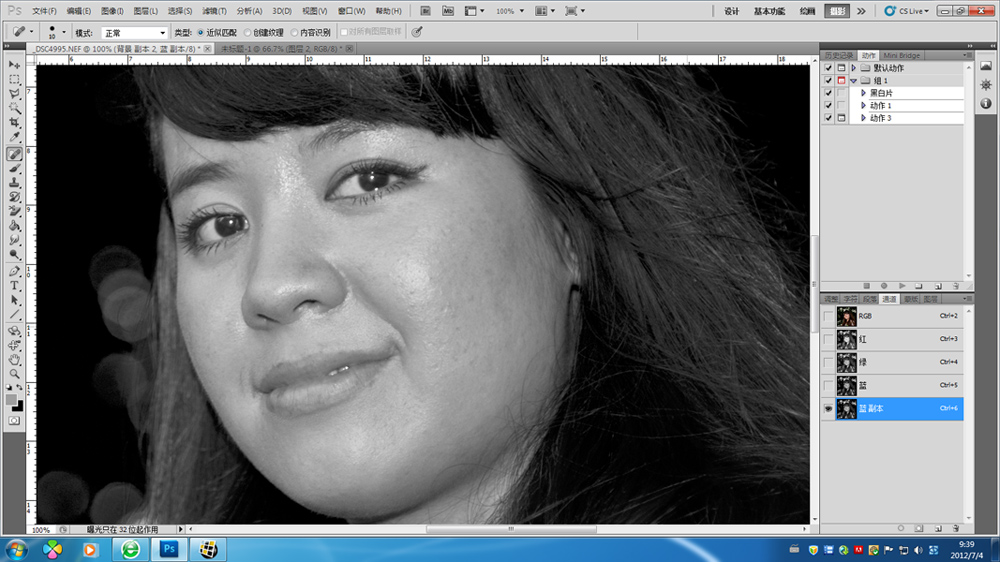This screenshot has height=562, width=1000.
Task: Select the Clone Stamp tool
Action: point(15,183)
